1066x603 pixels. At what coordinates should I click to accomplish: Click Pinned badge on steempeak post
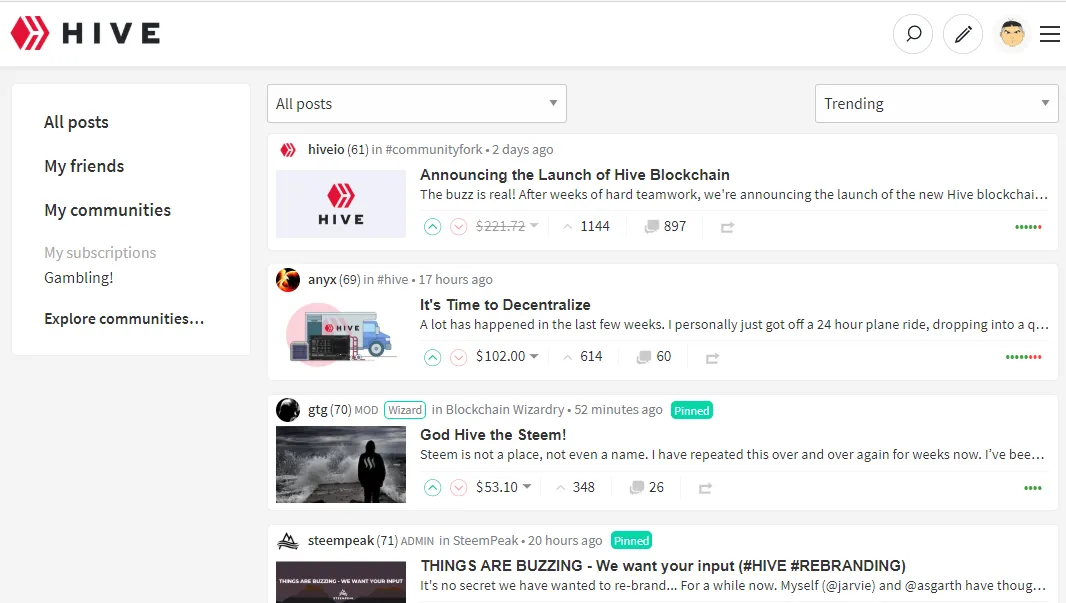632,541
